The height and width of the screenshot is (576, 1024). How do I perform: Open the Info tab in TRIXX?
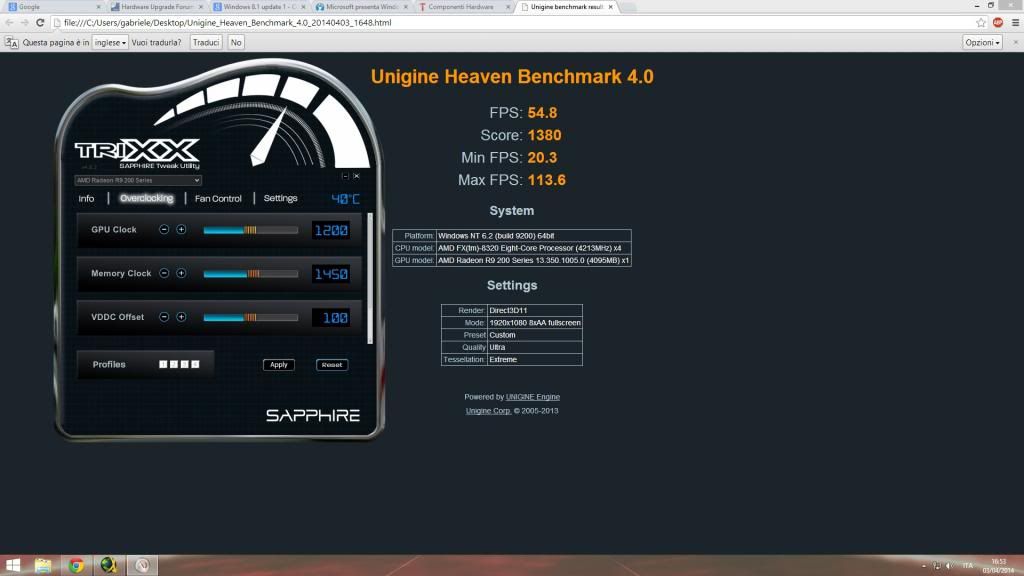87,199
